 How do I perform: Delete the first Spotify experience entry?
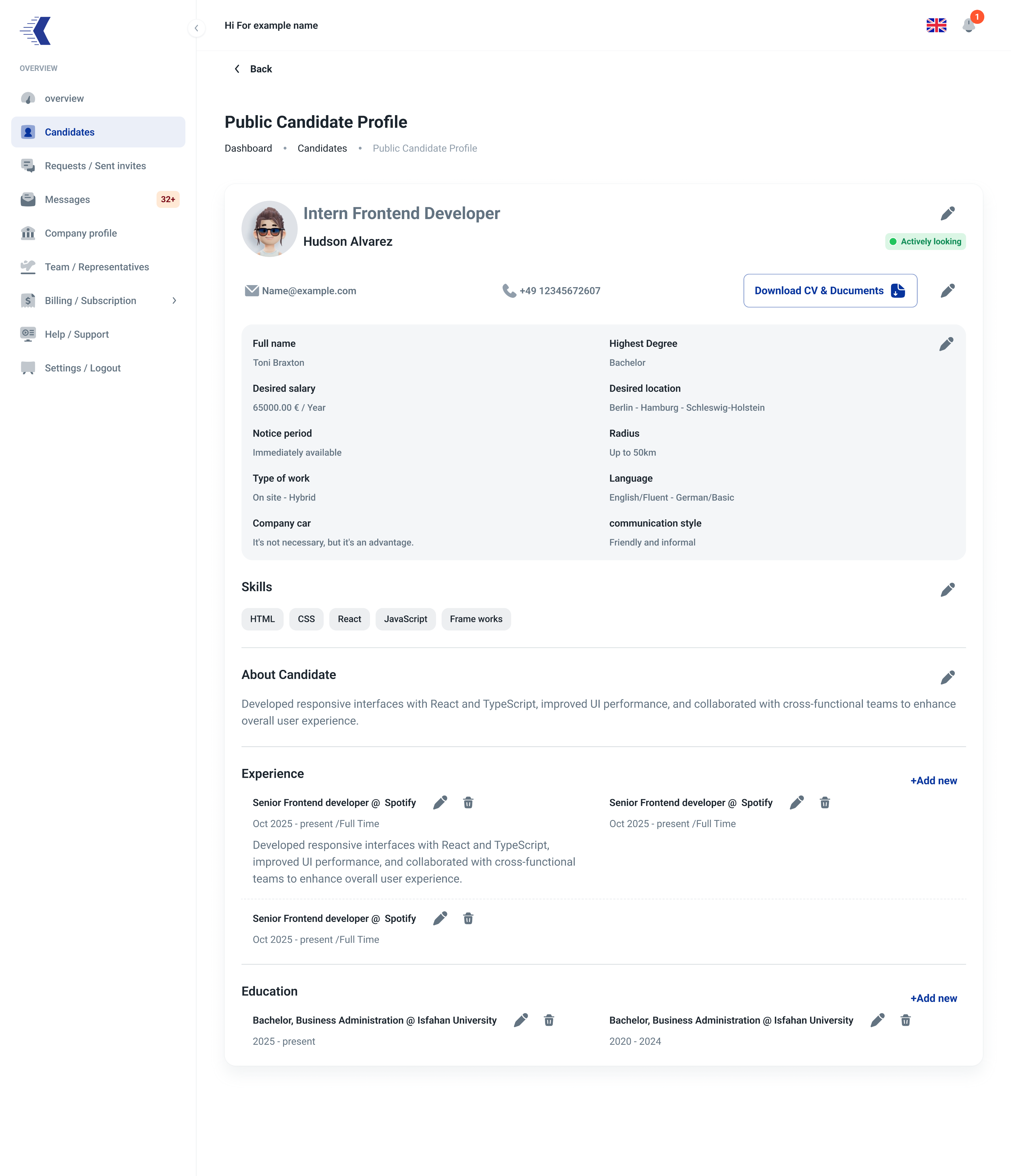(x=468, y=802)
